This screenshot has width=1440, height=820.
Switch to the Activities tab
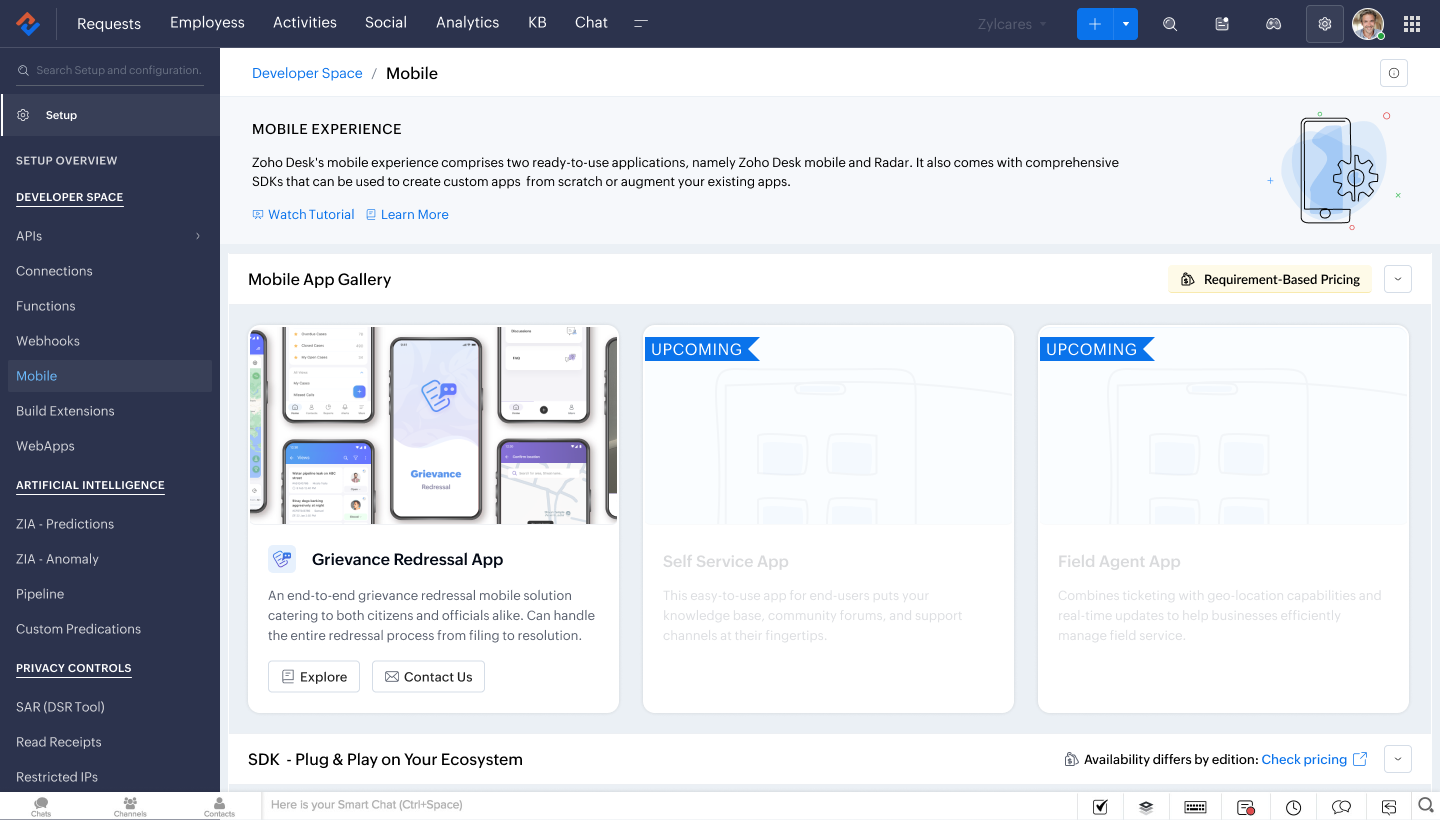(305, 22)
